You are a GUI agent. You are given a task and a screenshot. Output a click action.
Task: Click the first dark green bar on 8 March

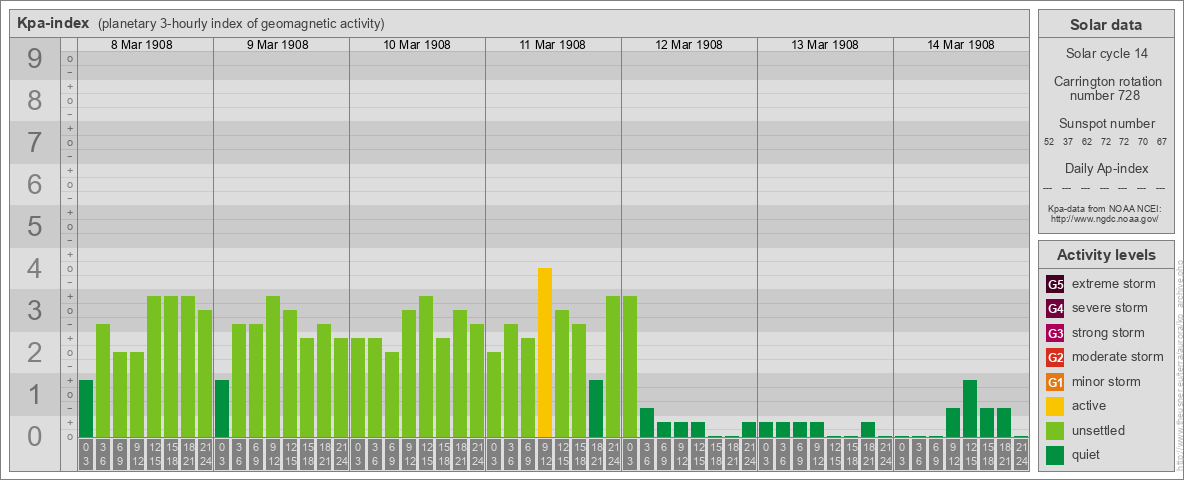coord(86,409)
